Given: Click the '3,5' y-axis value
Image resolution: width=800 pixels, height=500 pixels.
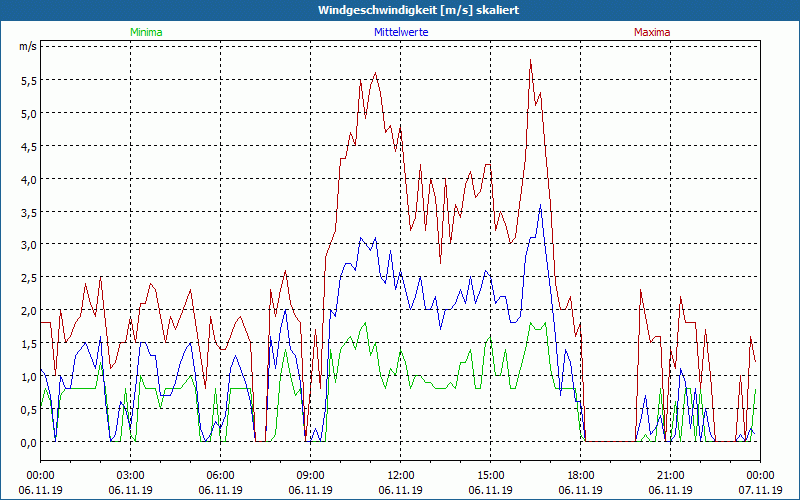Looking at the screenshot, I should pyautogui.click(x=29, y=212).
